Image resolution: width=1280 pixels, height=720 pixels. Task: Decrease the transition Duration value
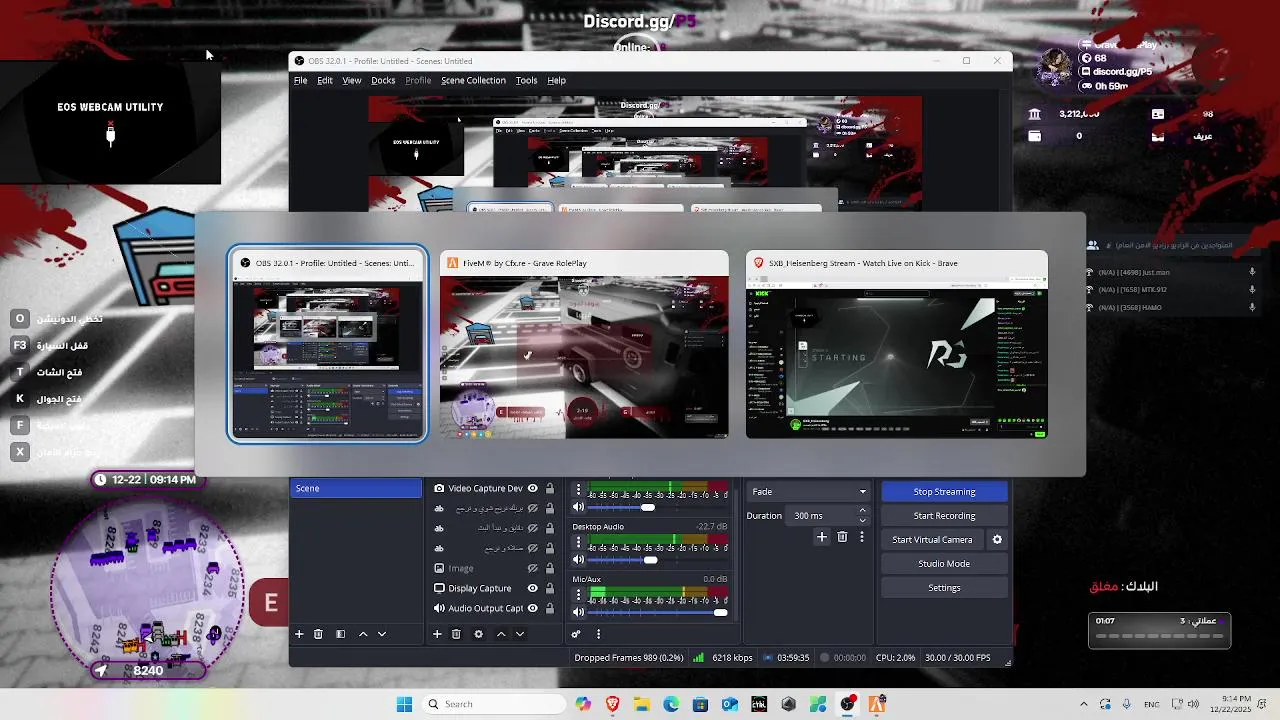click(x=862, y=520)
